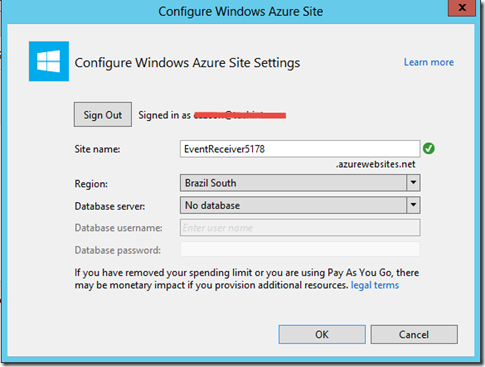Click the Site name label

[x=97, y=149]
